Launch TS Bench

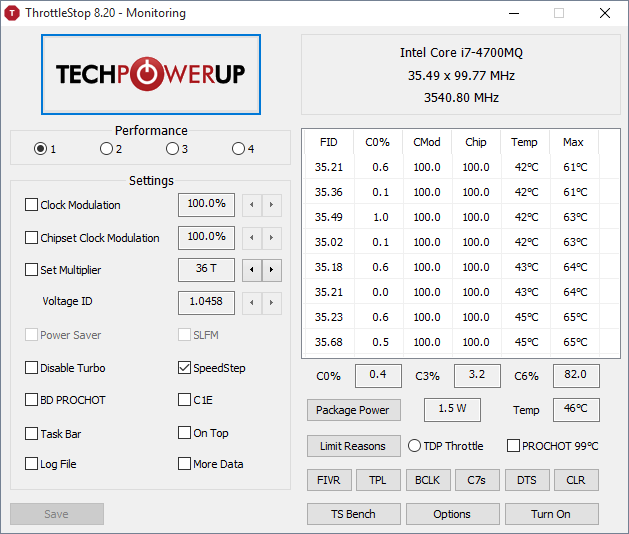click(x=354, y=514)
